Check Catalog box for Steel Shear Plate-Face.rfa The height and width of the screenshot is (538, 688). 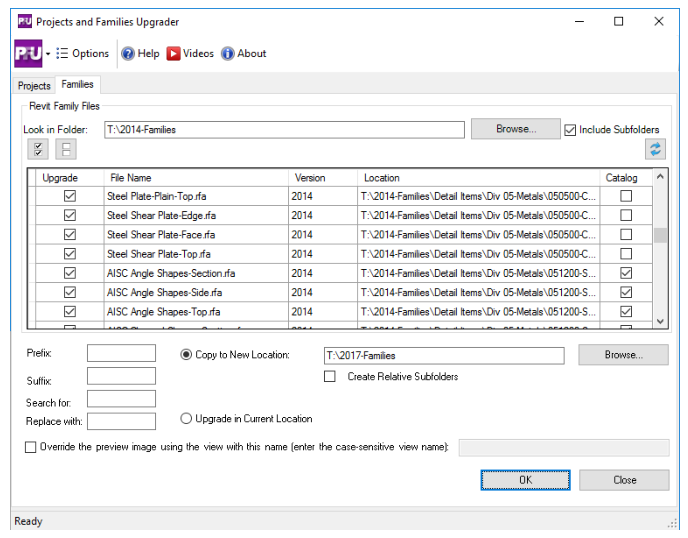coord(626,234)
